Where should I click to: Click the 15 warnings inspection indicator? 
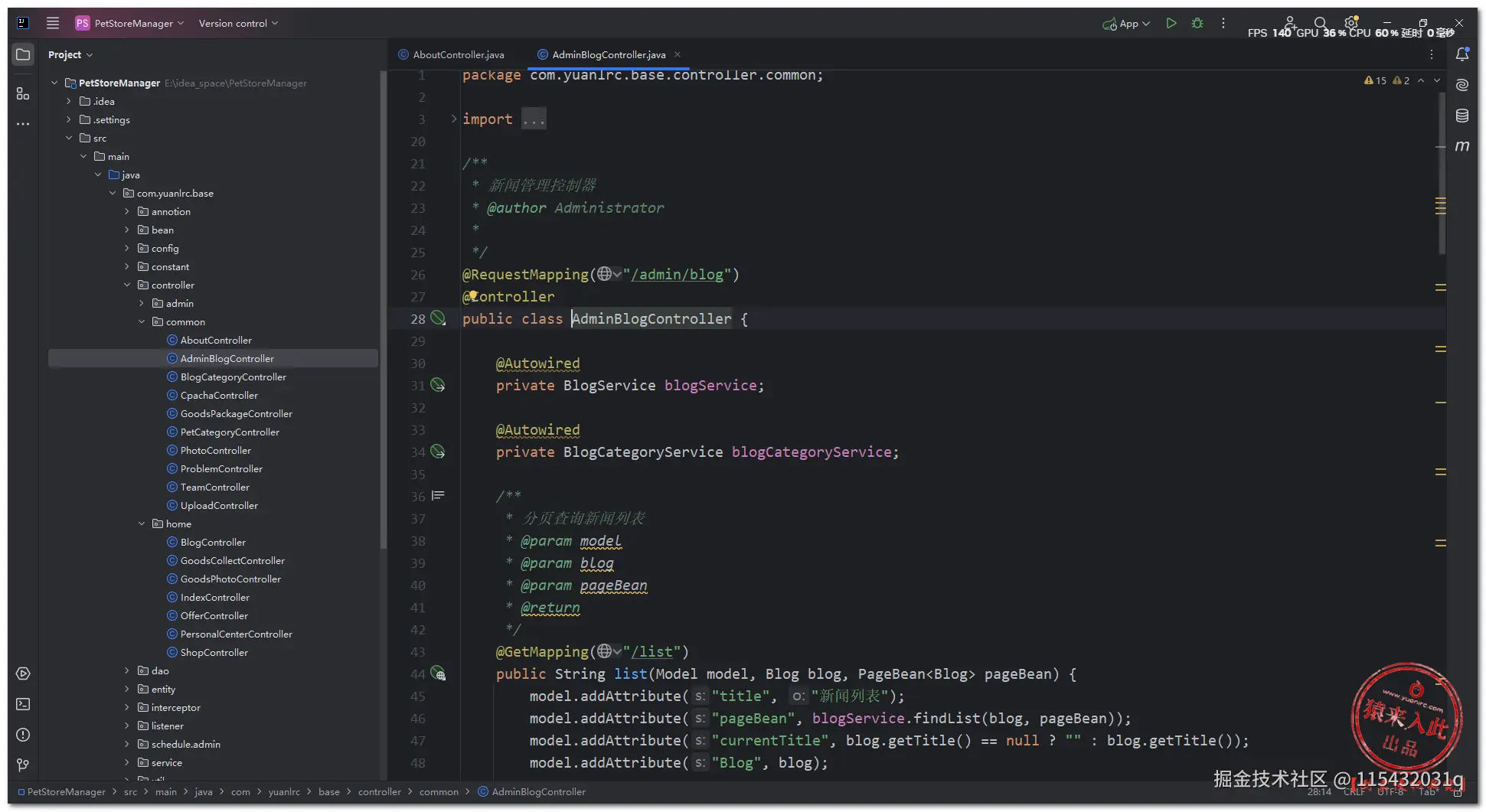click(1376, 80)
